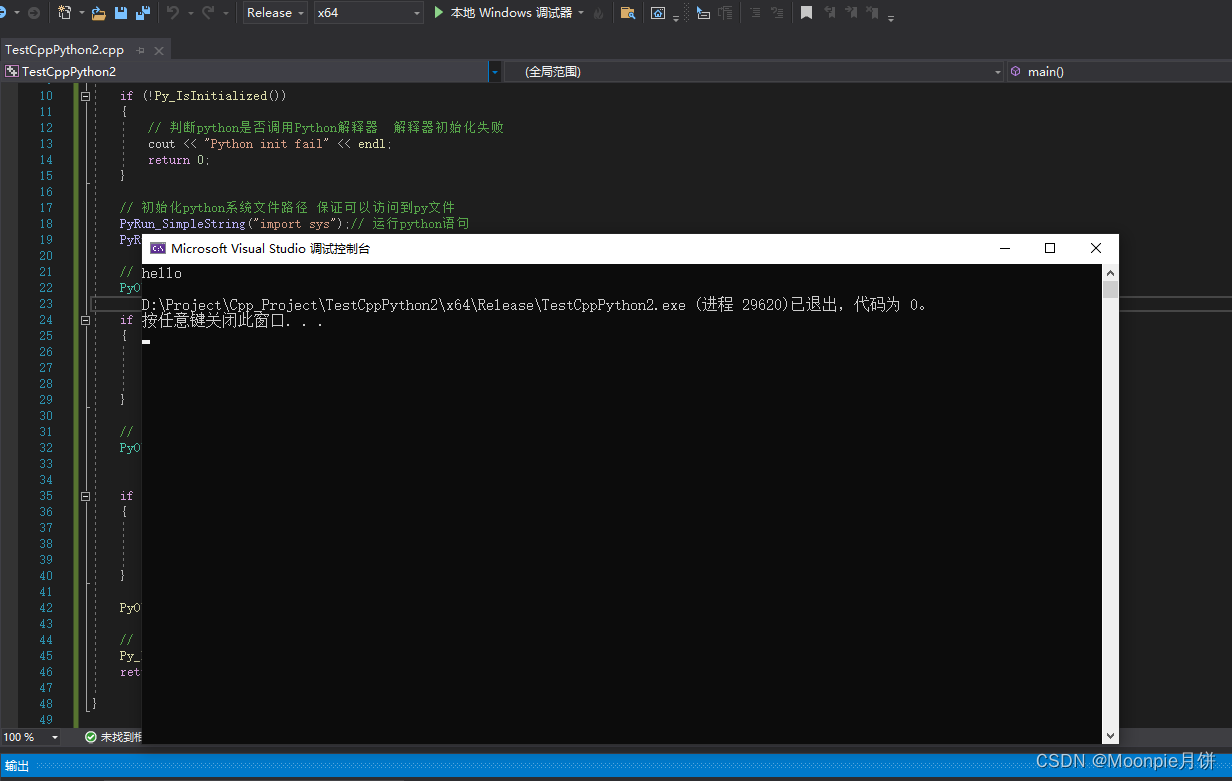Start debugging with 本地 Windows 调试器
The width and height of the screenshot is (1232, 781).
503,13
